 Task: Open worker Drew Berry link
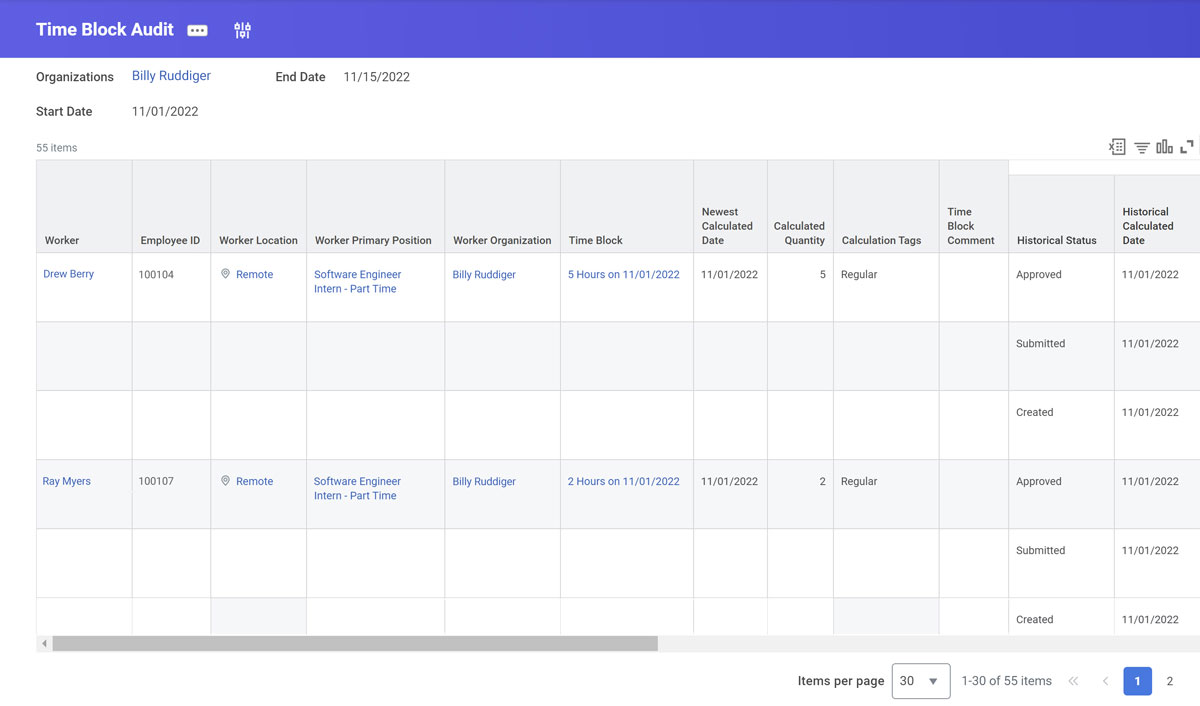point(68,274)
